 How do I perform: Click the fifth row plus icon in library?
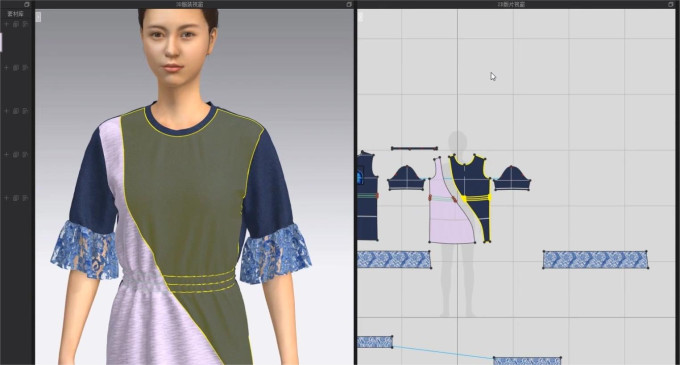click(7, 198)
